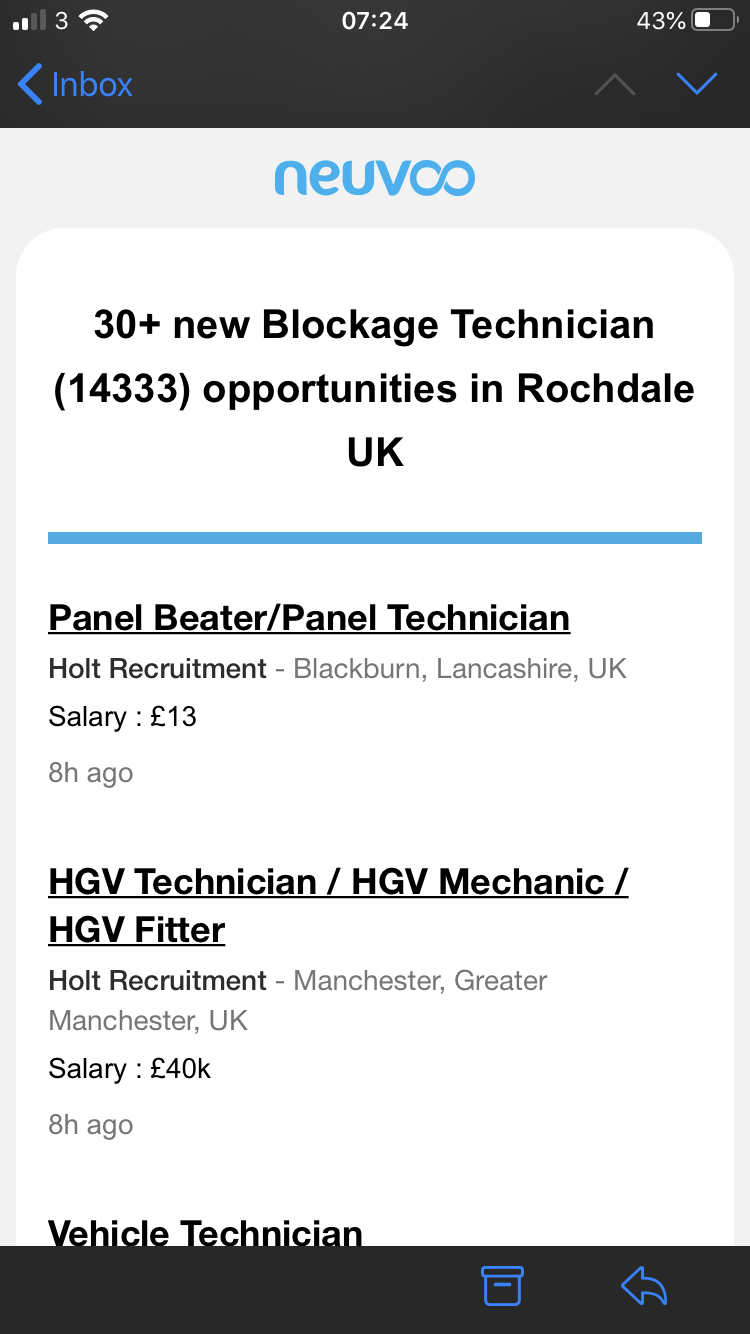The width and height of the screenshot is (750, 1334).
Task: Open the Panel Beater/Panel Technician job
Action: (309, 618)
